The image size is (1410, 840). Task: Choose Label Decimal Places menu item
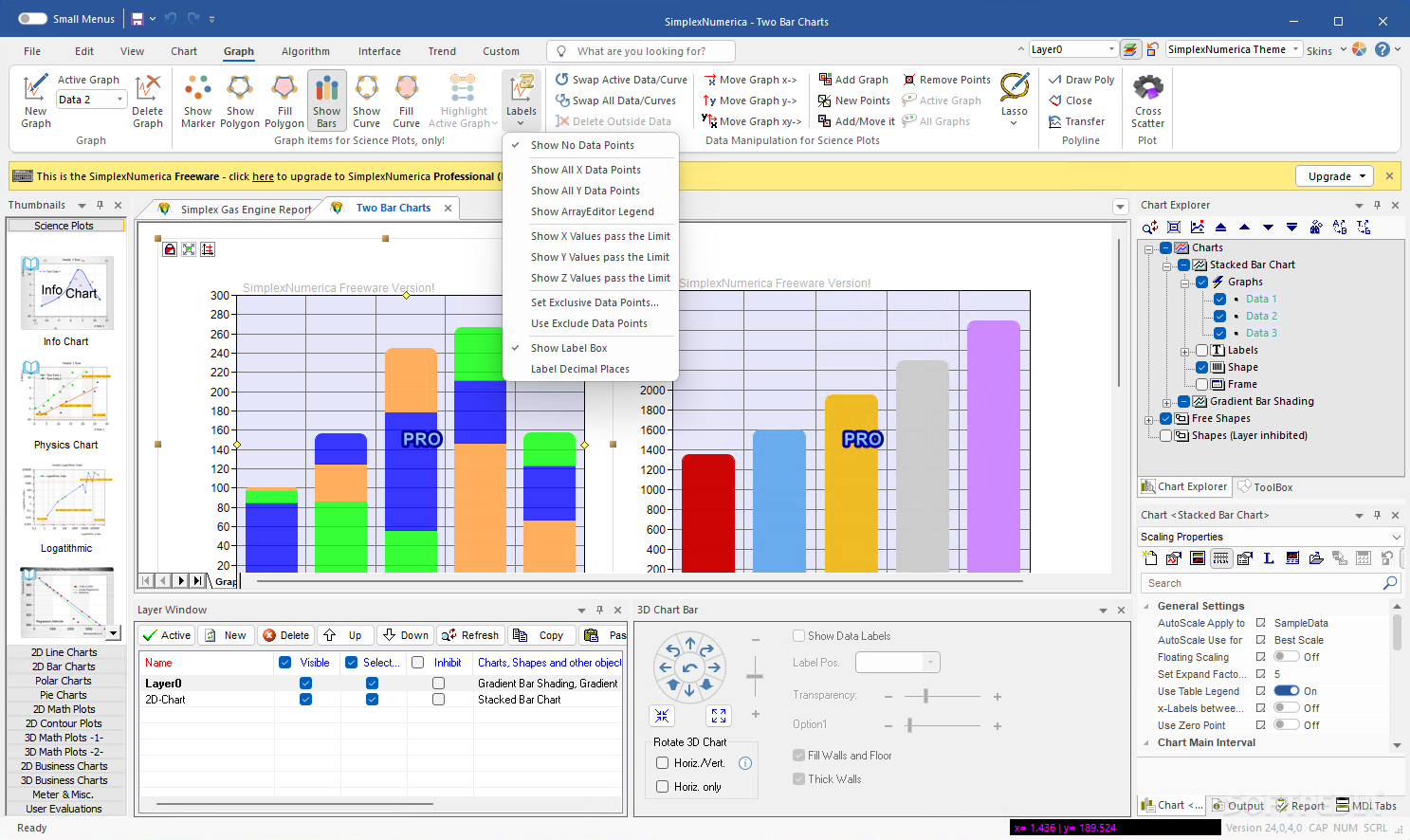580,369
